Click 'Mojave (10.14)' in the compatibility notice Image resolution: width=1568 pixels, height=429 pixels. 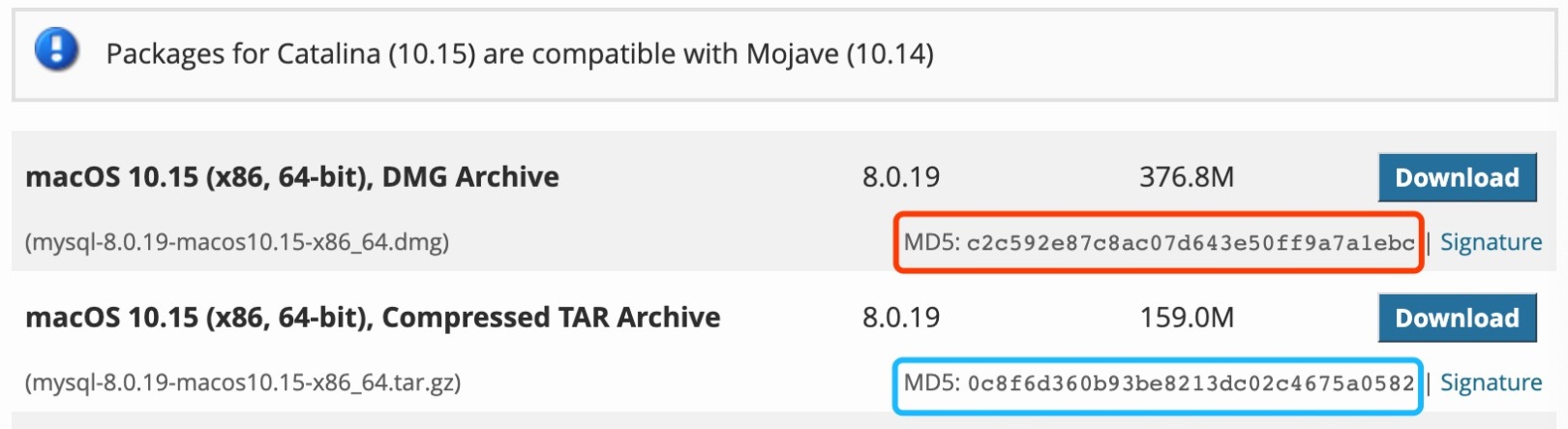(x=840, y=54)
